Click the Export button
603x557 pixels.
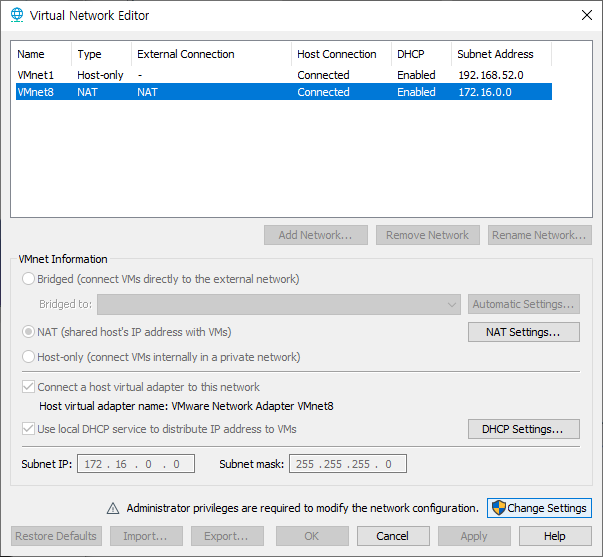[x=227, y=536]
